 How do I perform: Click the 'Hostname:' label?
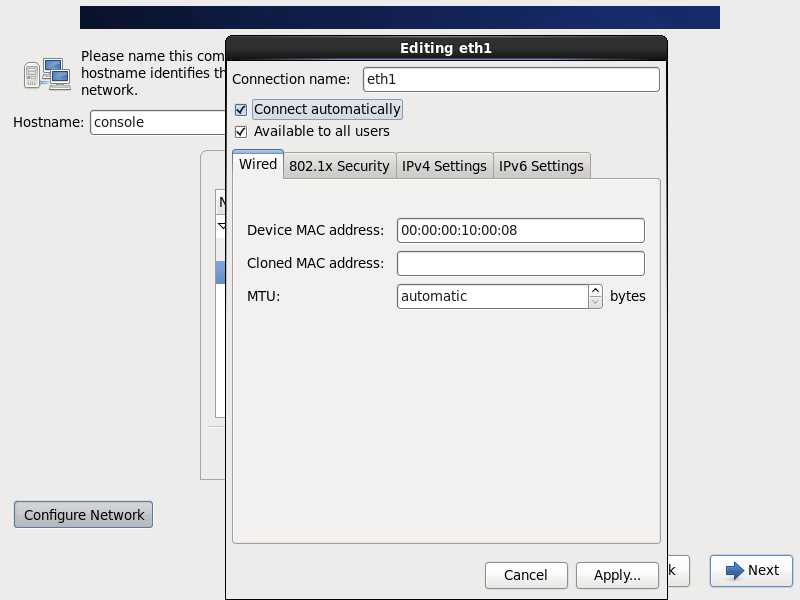click(x=48, y=122)
